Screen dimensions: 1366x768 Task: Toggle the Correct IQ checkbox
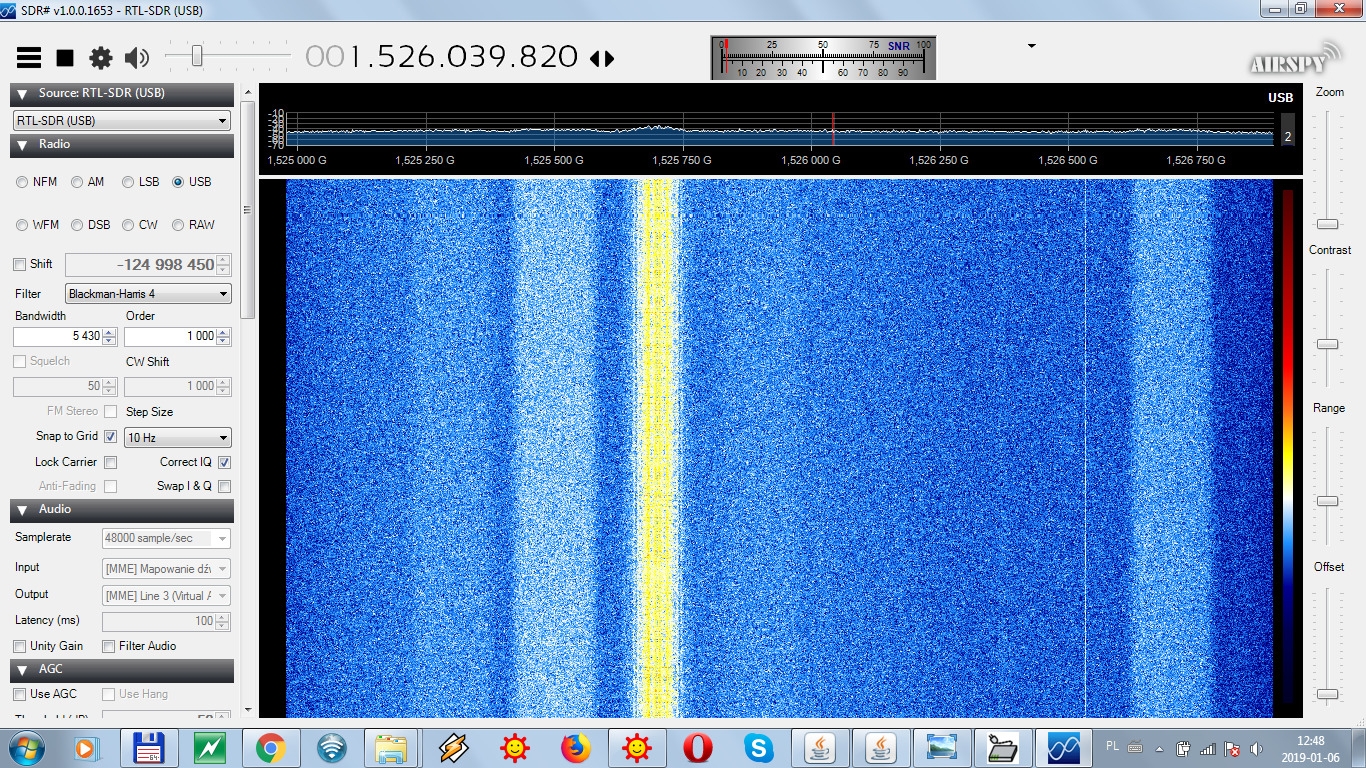point(224,463)
